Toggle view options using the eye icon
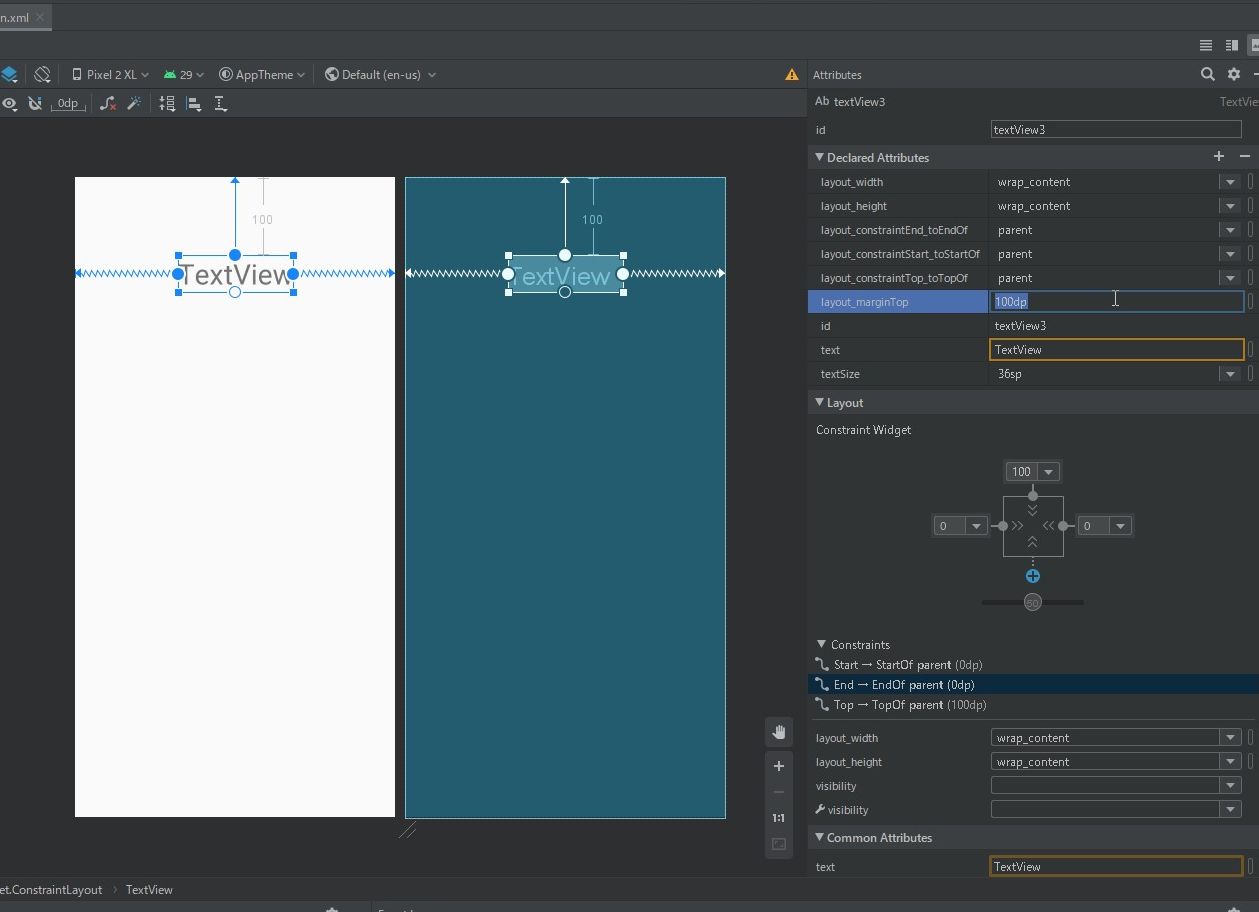 (10, 103)
